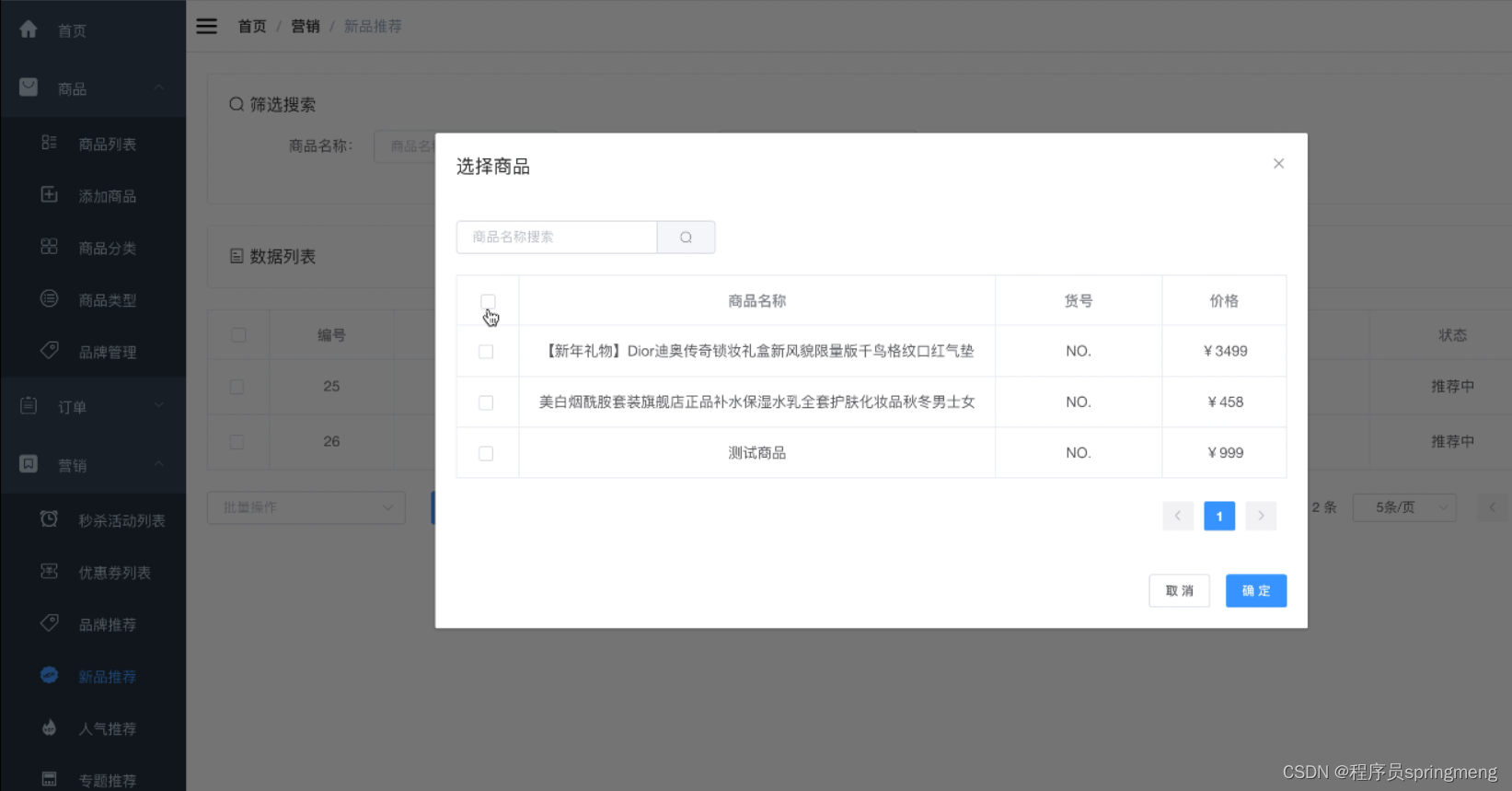Click the 取消 cancel button
The image size is (1512, 791).
click(1179, 591)
